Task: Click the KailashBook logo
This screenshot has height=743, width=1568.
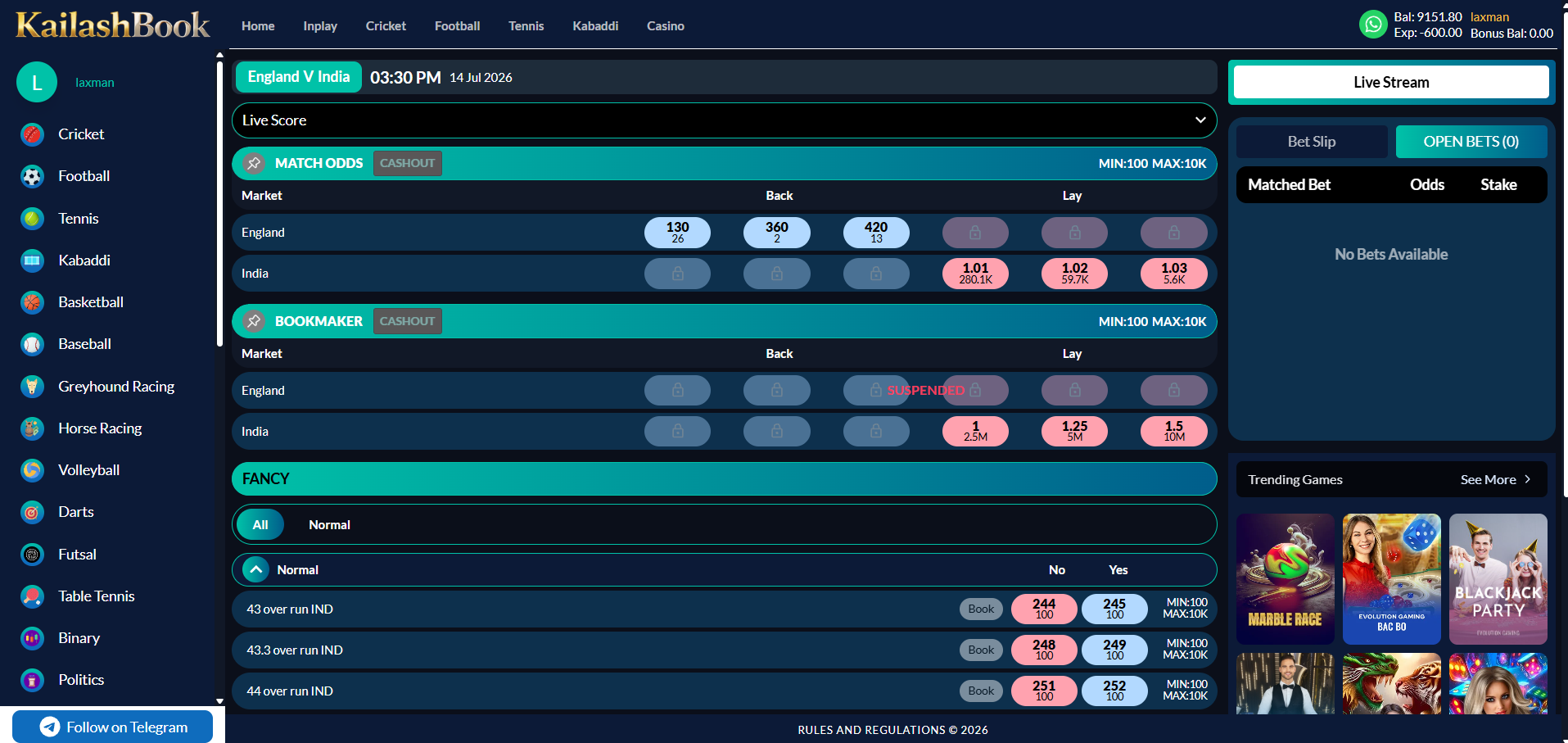Action: click(113, 25)
